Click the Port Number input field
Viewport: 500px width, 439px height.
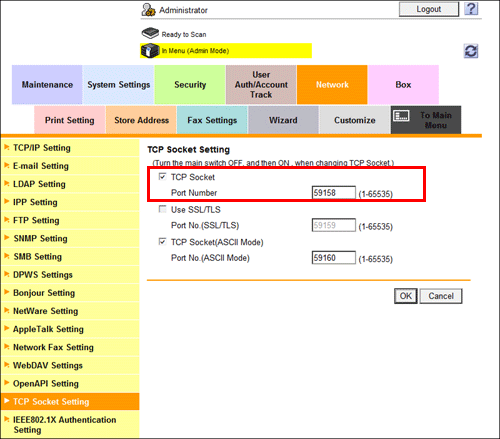[334, 193]
